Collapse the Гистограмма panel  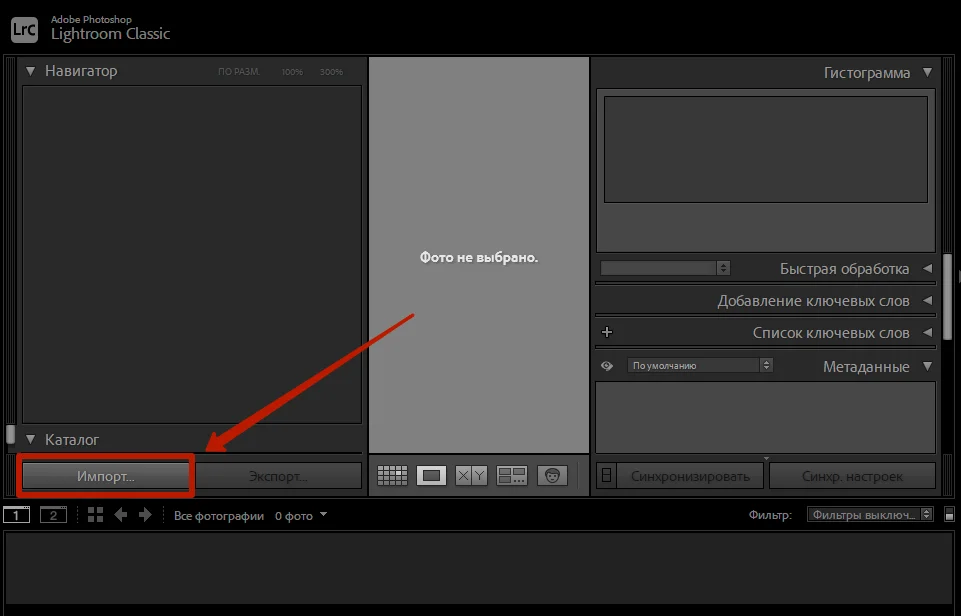927,72
